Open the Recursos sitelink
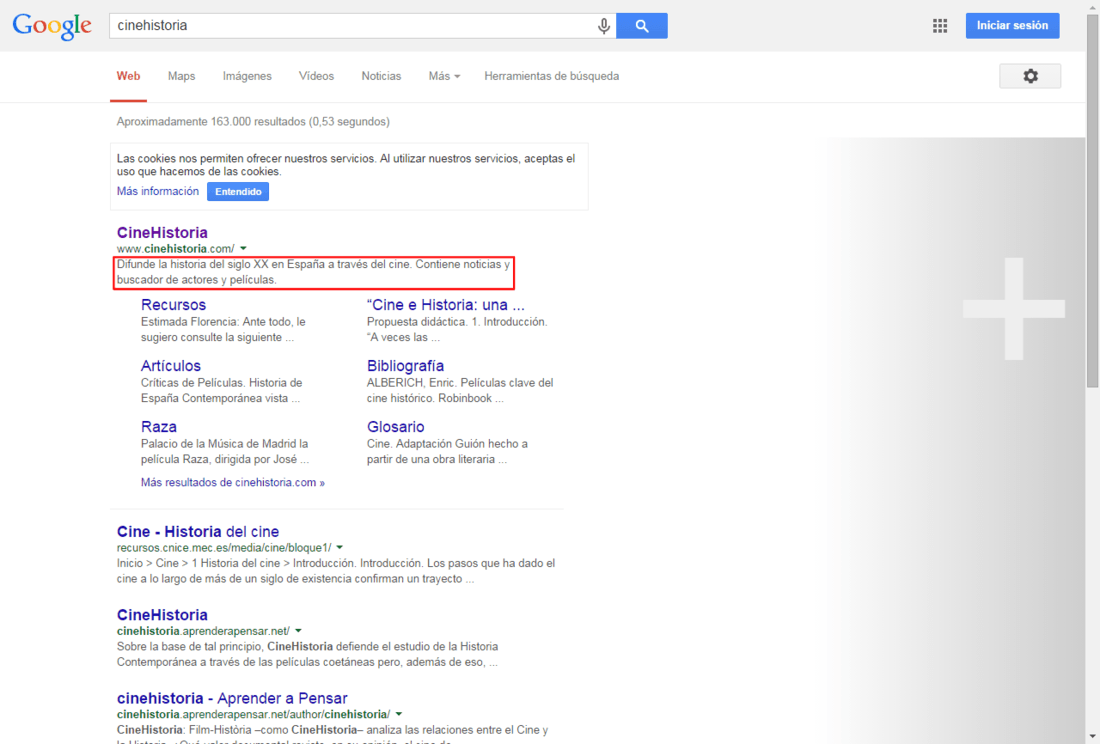The width and height of the screenshot is (1100, 744). point(173,304)
